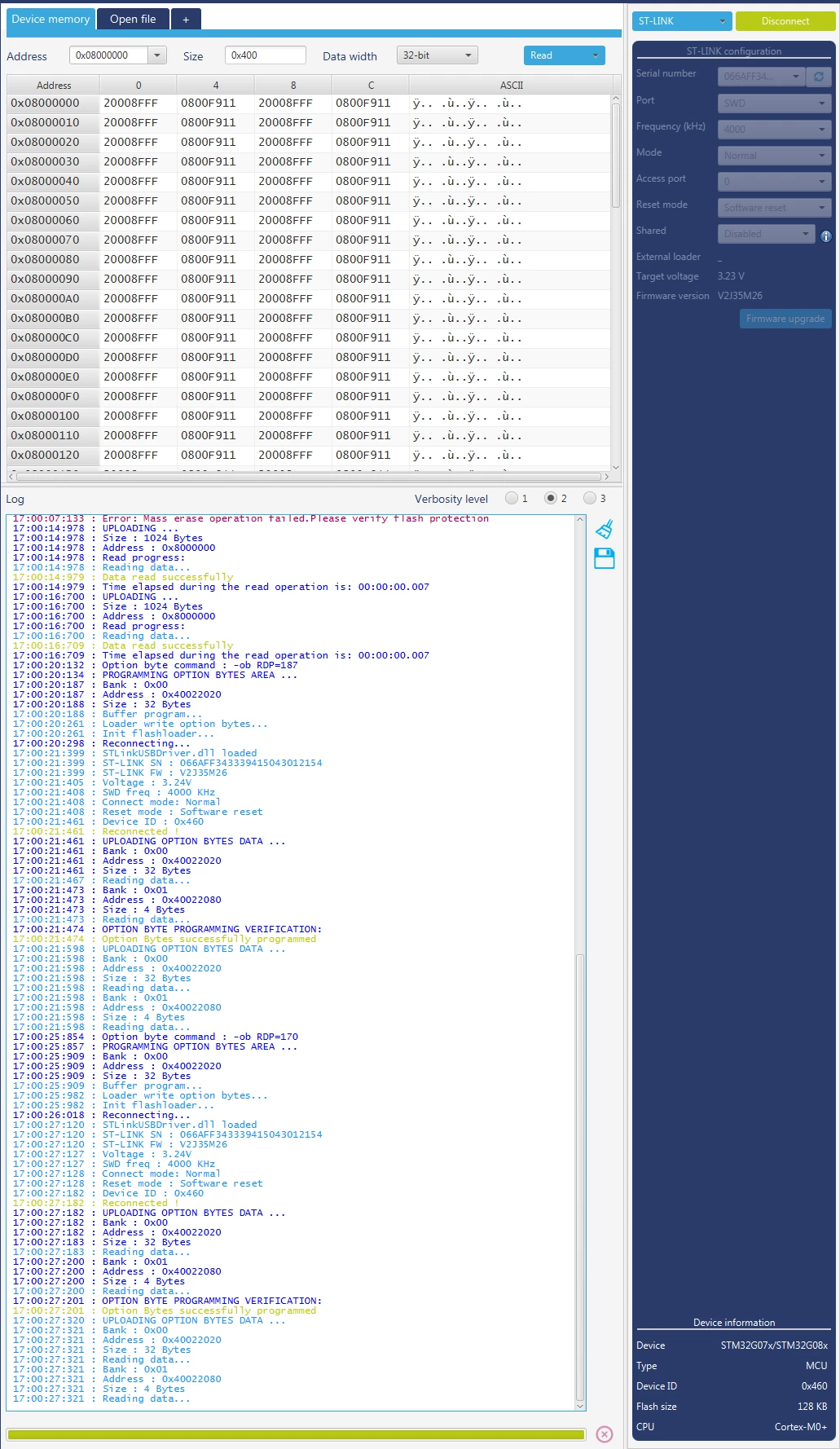Viewport: 840px width, 1449px height.
Task: Open the Reset mode dropdown
Action: [x=774, y=208]
